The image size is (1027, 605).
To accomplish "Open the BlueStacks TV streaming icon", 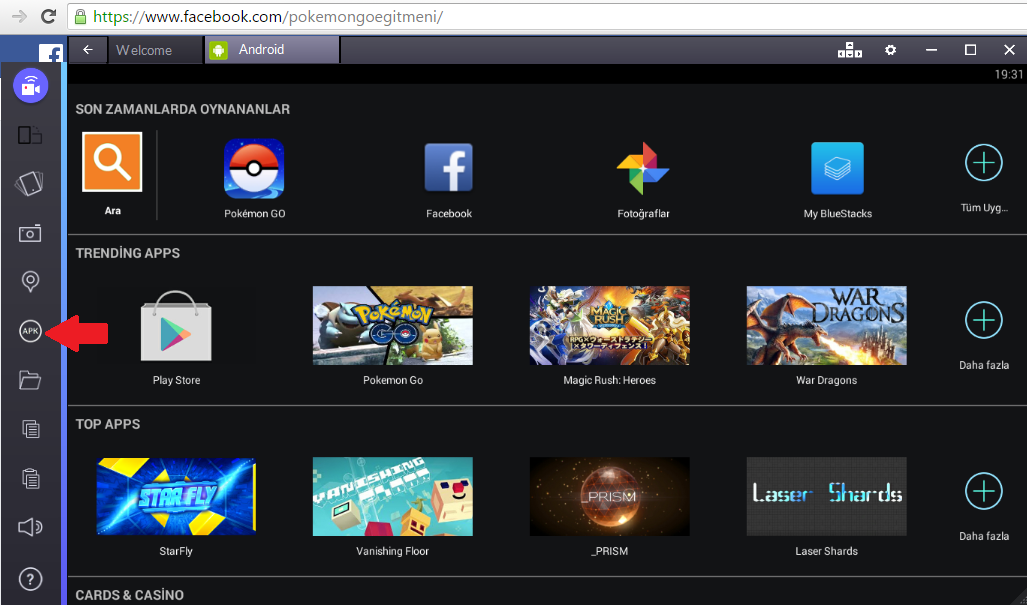I will (x=31, y=86).
